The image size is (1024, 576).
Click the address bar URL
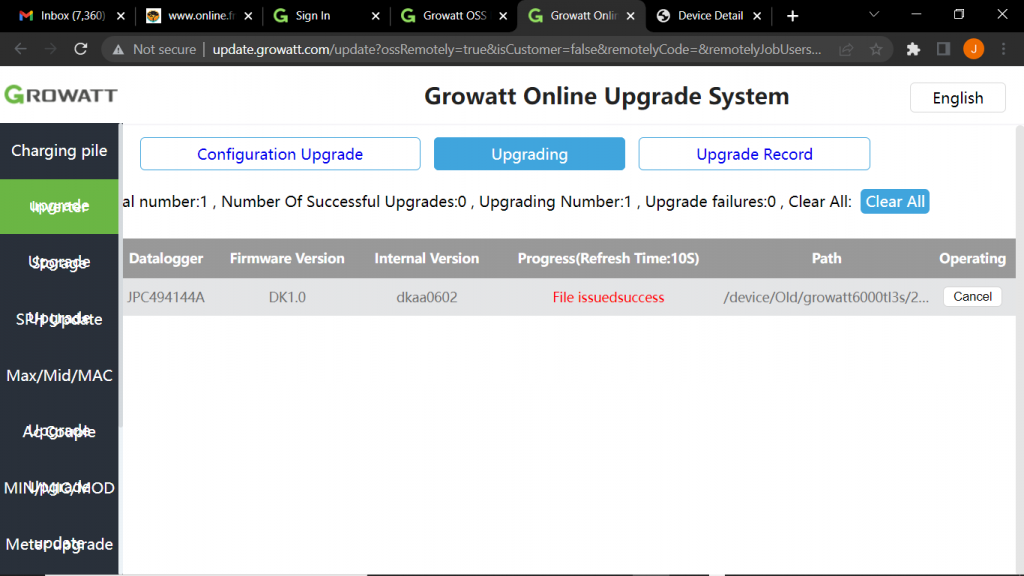pos(516,50)
